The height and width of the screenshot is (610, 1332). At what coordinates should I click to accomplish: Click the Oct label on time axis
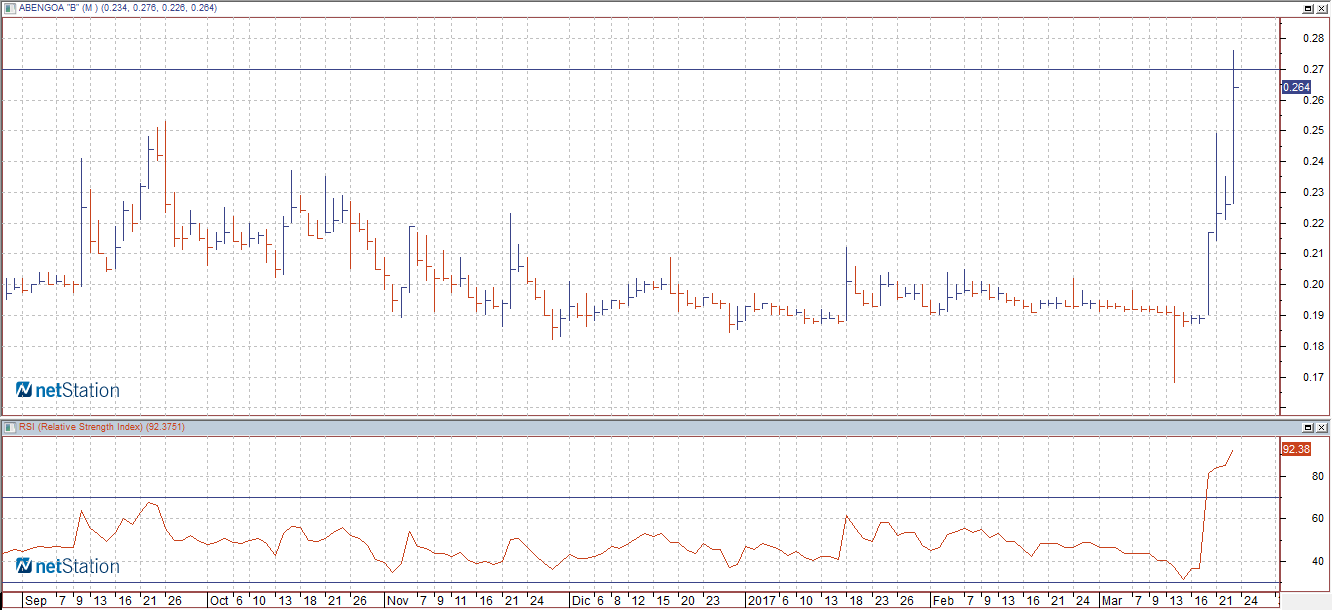219,602
